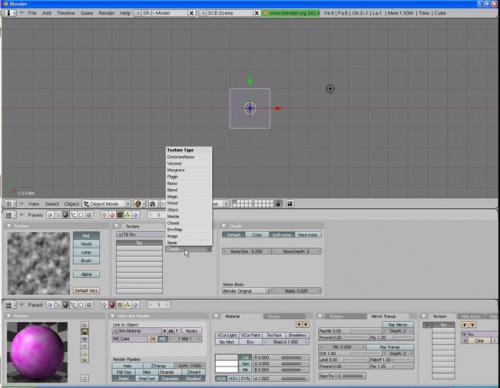Viewport: 500px width, 388px height.
Task: Click the render this window icon
Action: tap(290, 204)
